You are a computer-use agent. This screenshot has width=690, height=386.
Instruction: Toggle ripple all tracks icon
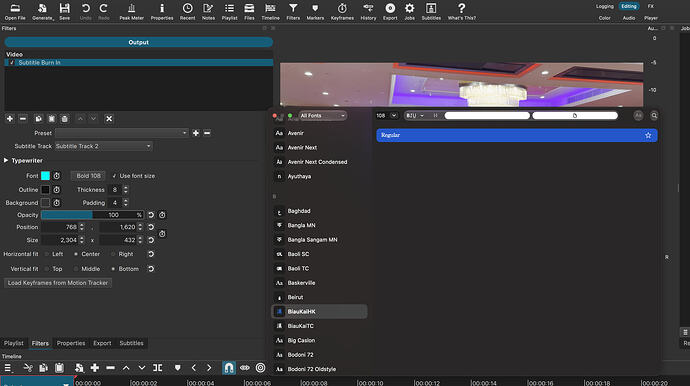(x=261, y=368)
